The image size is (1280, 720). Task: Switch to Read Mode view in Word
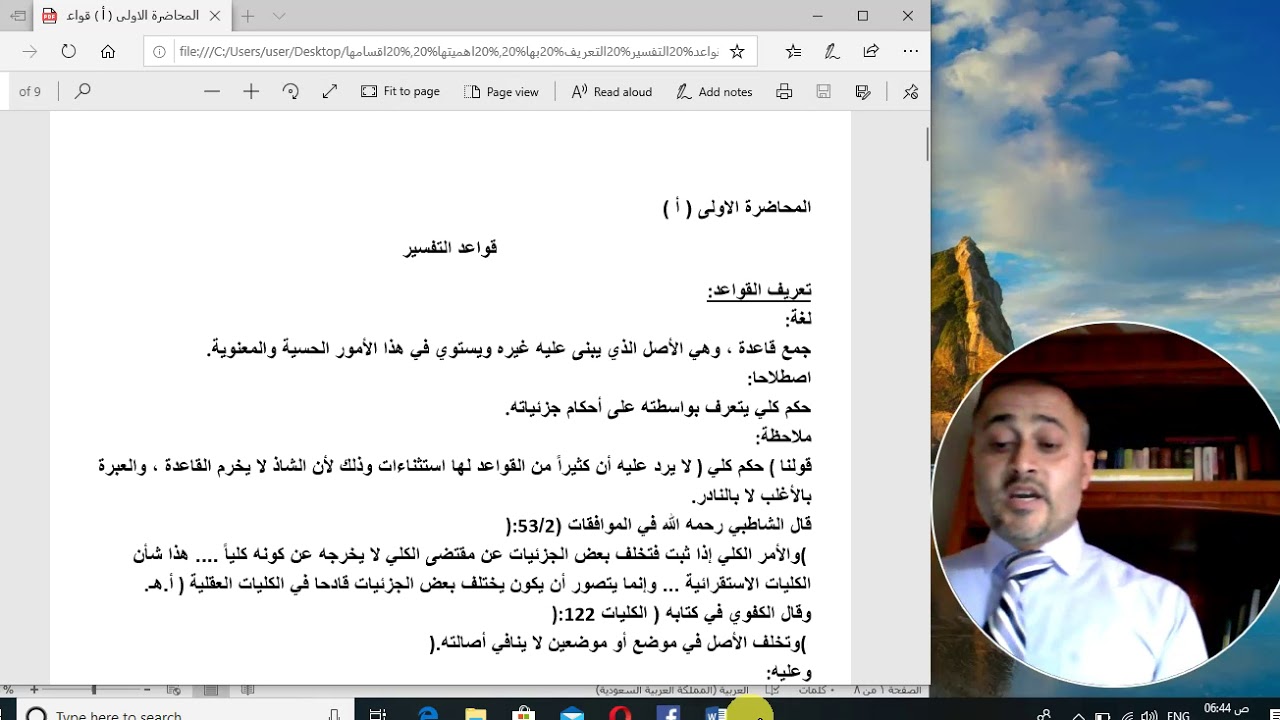247,690
